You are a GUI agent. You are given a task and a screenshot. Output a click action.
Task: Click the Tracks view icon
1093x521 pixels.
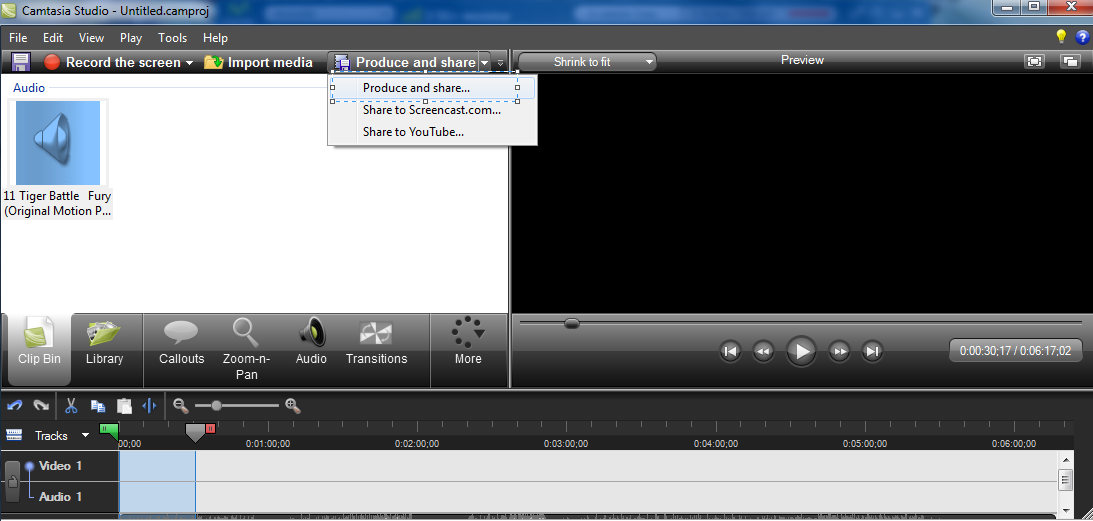tap(14, 435)
